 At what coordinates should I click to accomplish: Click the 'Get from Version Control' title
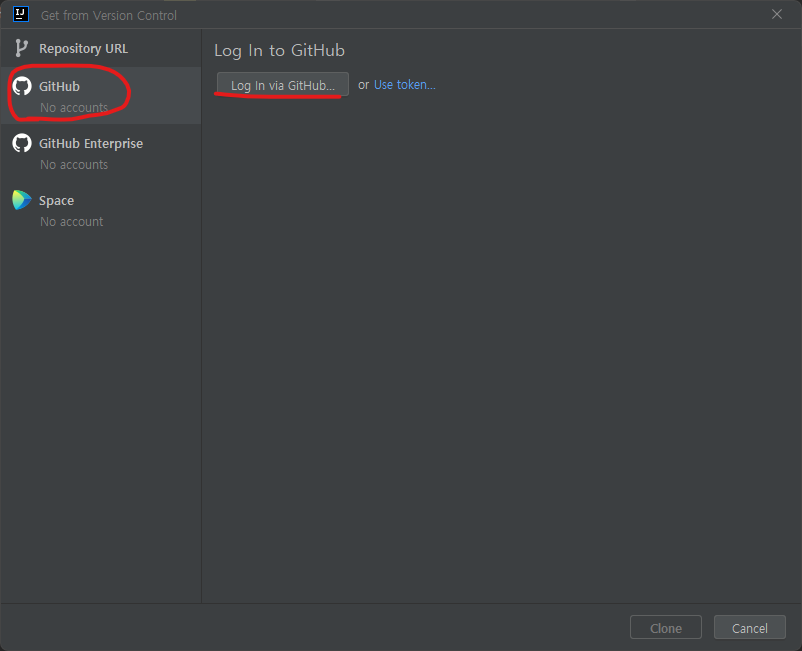click(108, 15)
